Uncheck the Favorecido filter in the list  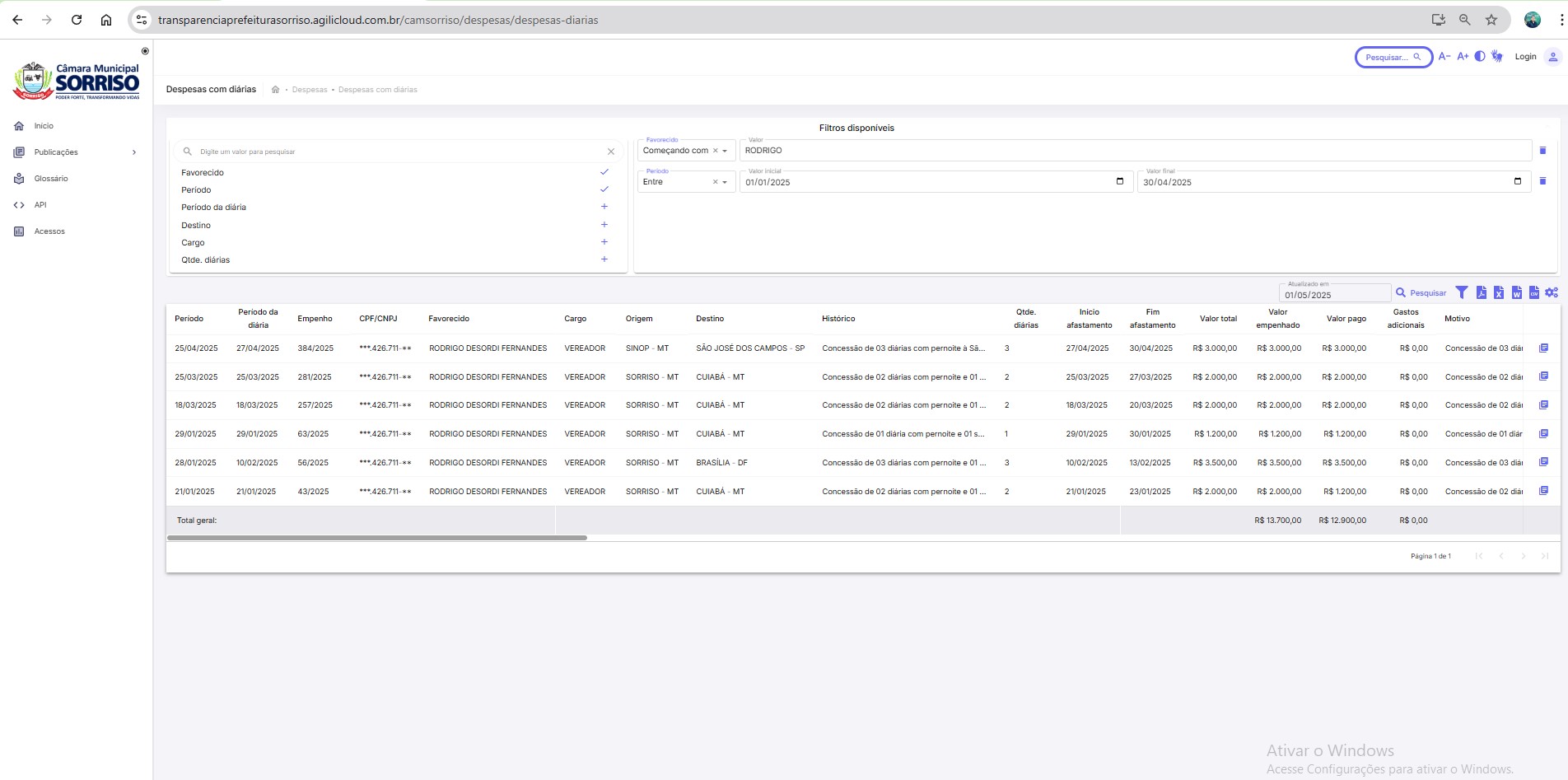[x=604, y=172]
